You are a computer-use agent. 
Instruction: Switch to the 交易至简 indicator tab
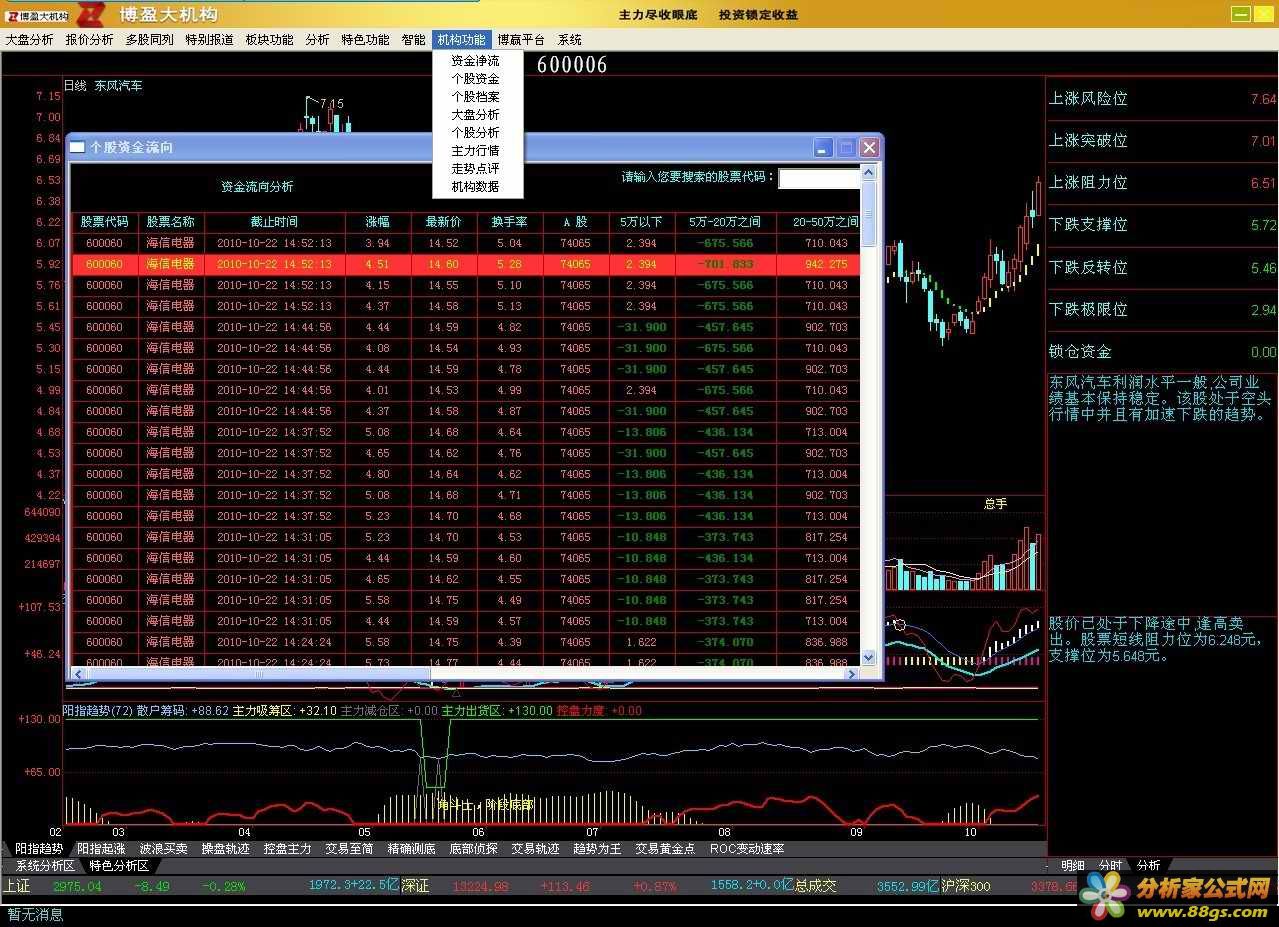point(350,849)
